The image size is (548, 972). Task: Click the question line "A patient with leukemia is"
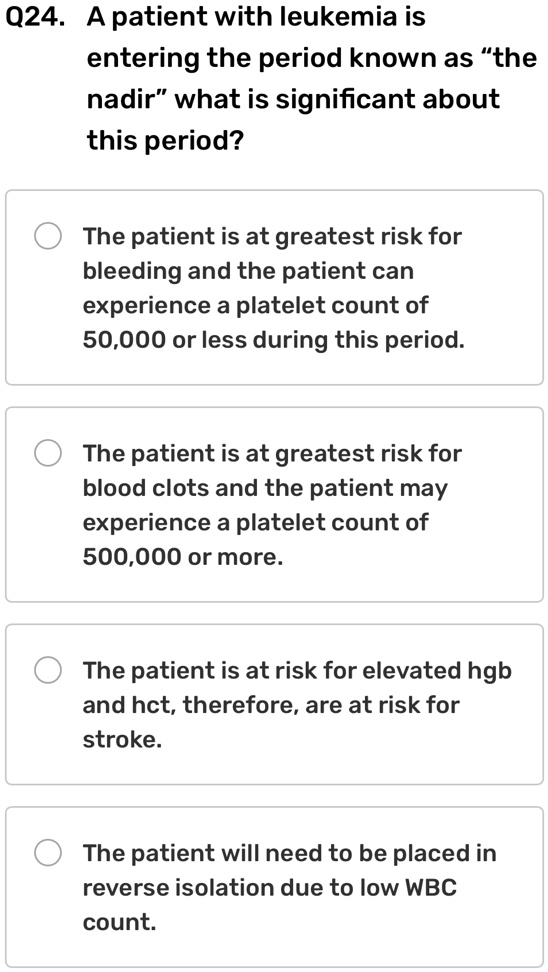pos(256,17)
